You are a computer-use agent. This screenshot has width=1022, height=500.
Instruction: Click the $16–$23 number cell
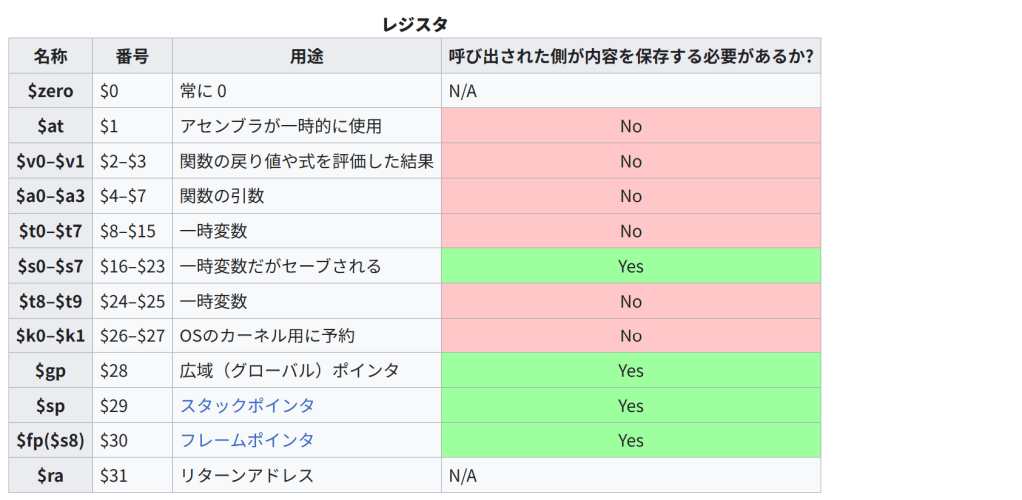point(132,266)
